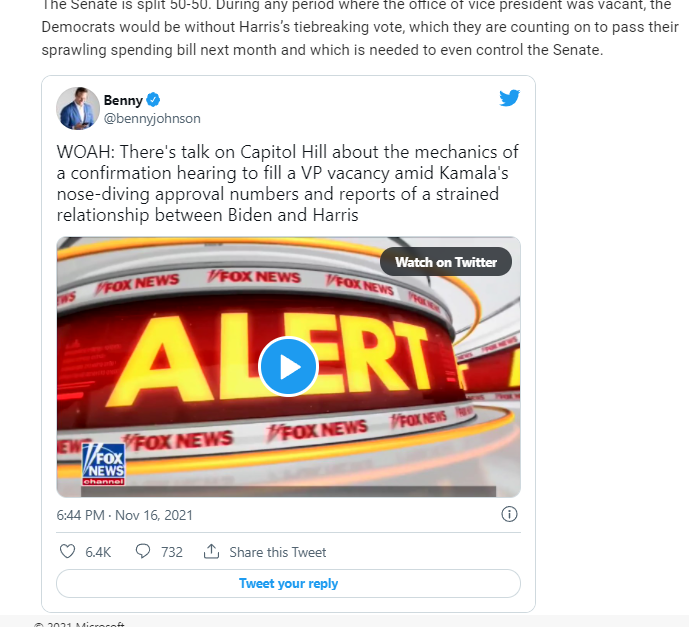The height and width of the screenshot is (627, 689).
Task: Click the 6.4K likes count
Action: [98, 552]
